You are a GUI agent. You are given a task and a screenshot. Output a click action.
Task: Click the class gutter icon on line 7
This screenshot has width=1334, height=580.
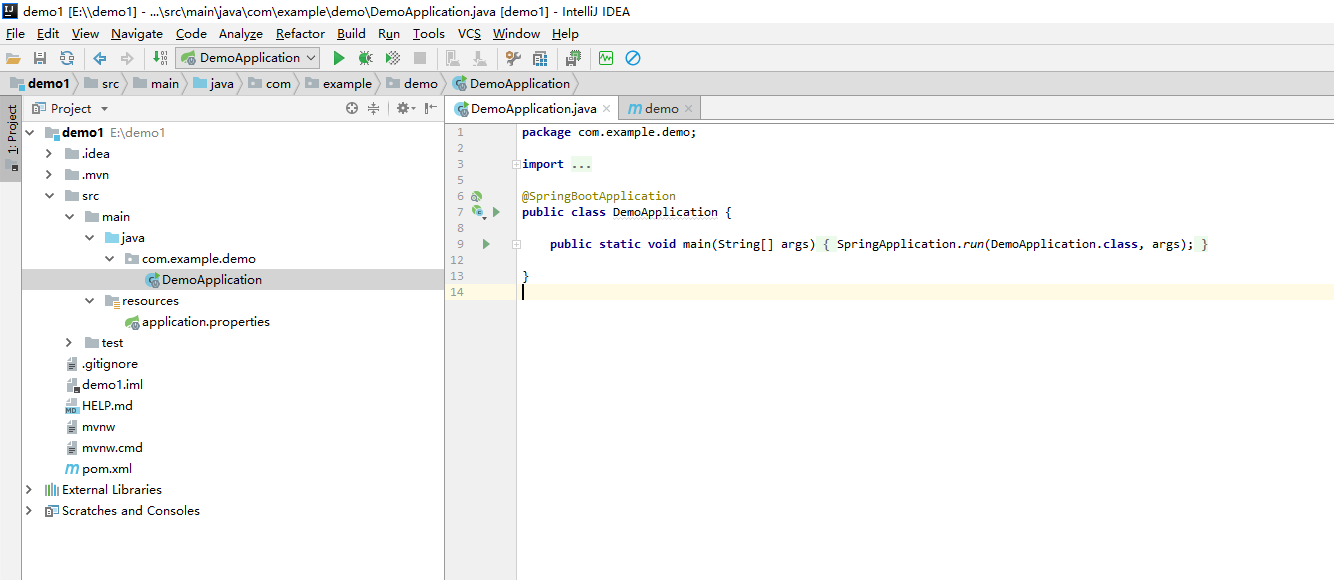coord(478,212)
